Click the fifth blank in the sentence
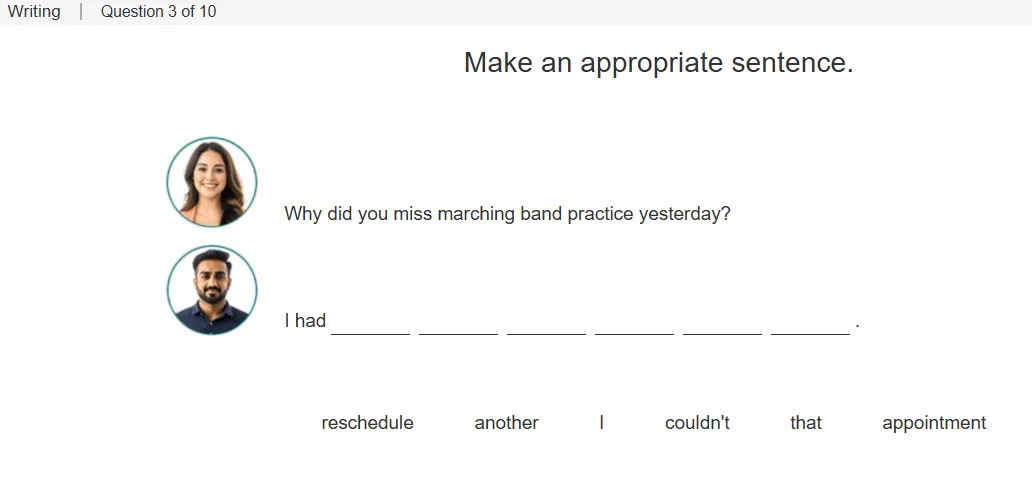1032x478 pixels. tap(723, 324)
